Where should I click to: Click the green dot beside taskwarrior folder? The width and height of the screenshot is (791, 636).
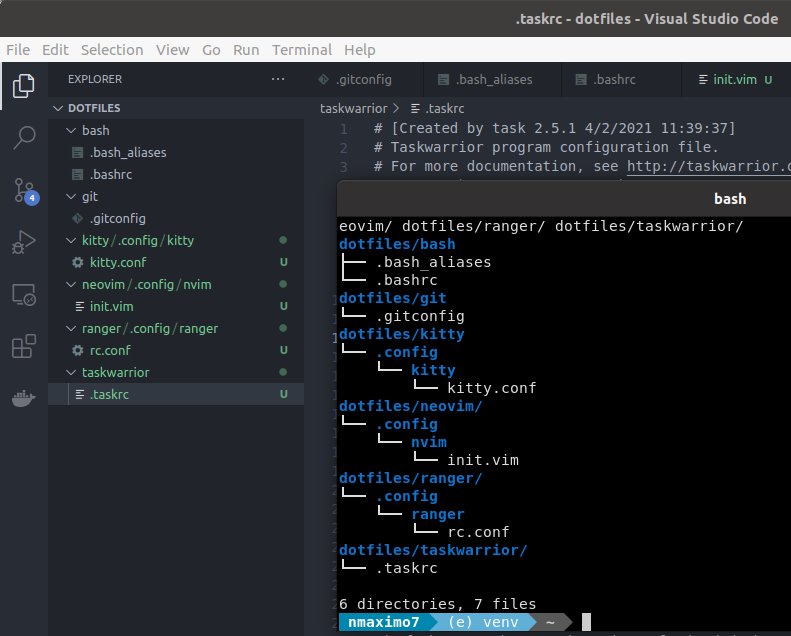(x=283, y=372)
